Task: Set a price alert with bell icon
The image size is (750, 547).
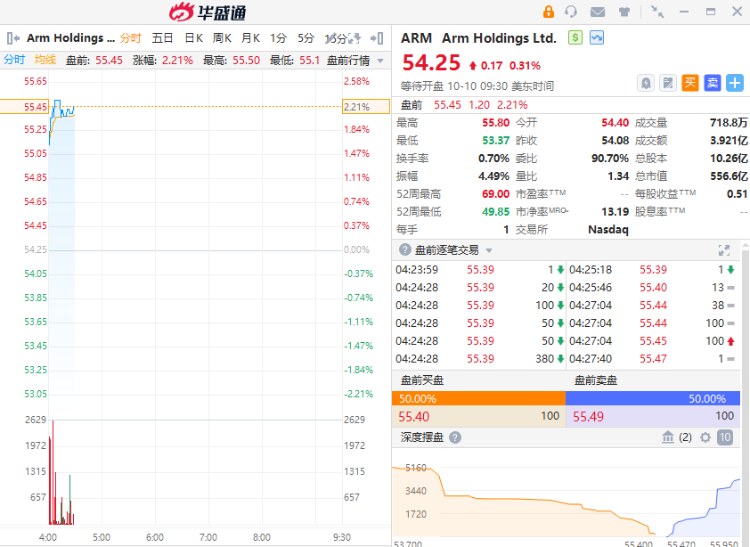Action: pos(646,83)
